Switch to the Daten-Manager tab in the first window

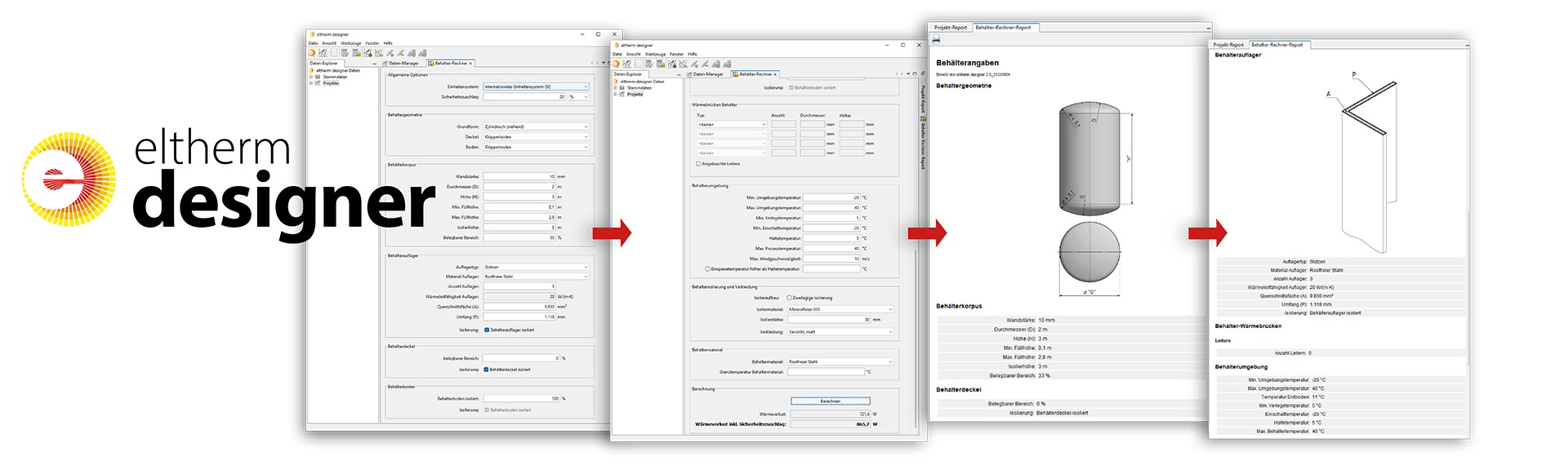403,63
